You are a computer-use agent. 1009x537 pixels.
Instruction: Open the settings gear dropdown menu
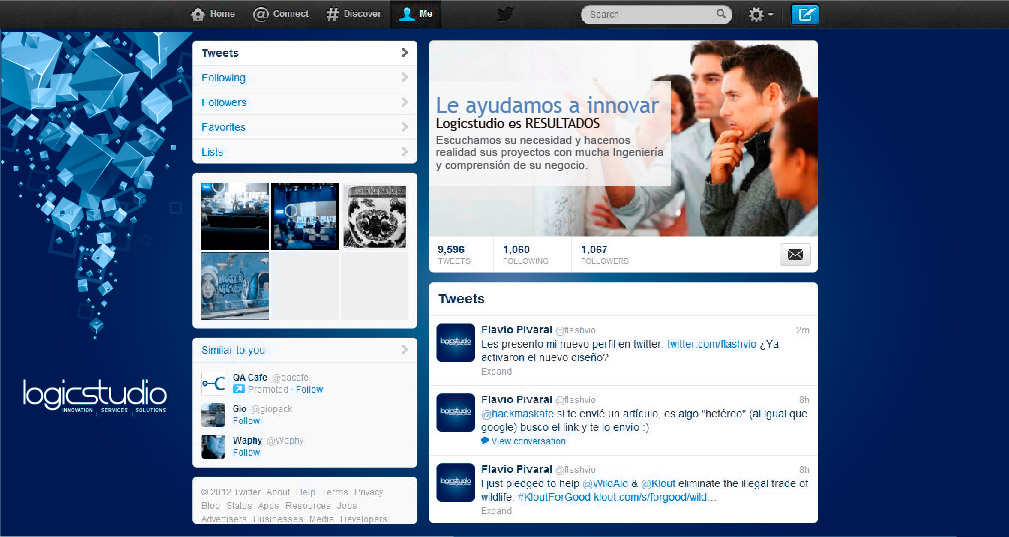[761, 14]
